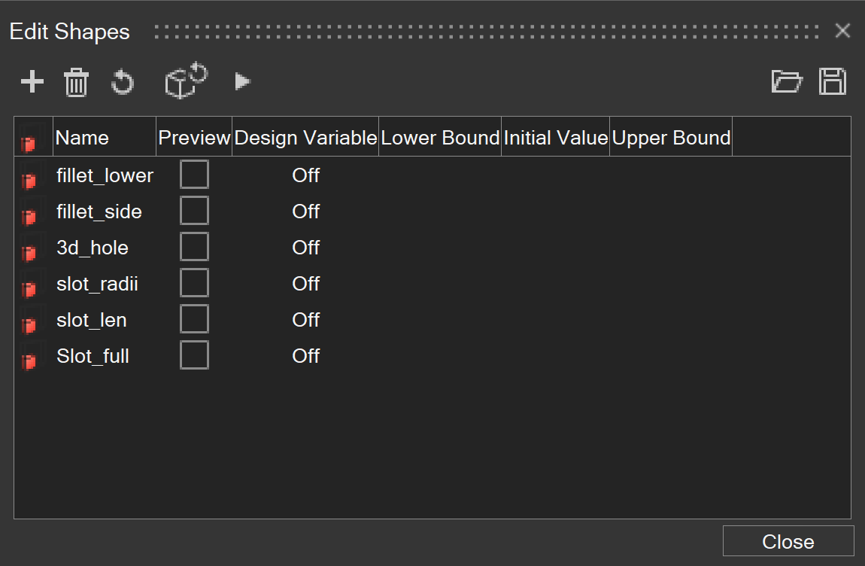Set Slot_full design variable Off cell
This screenshot has width=865, height=566.
tap(306, 356)
